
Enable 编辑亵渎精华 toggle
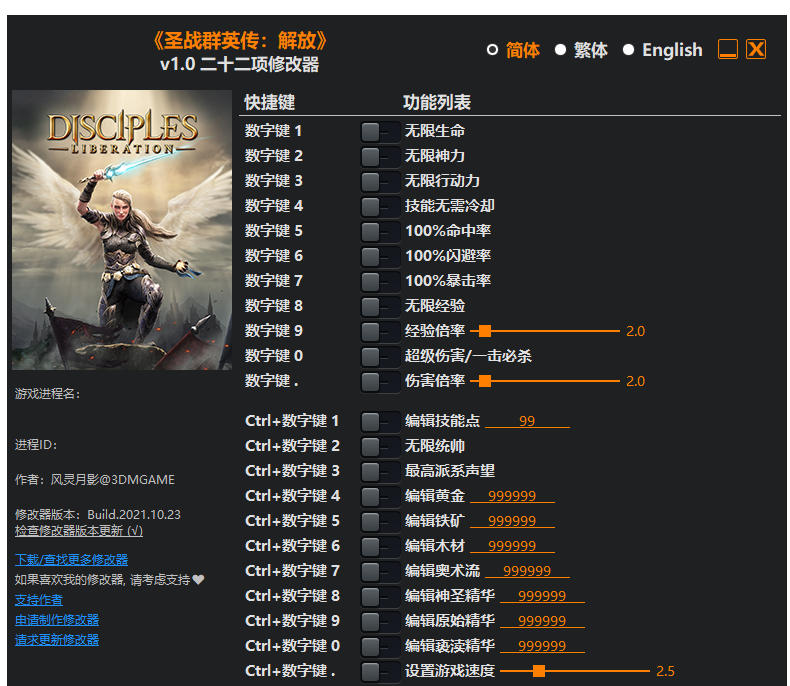380,647
